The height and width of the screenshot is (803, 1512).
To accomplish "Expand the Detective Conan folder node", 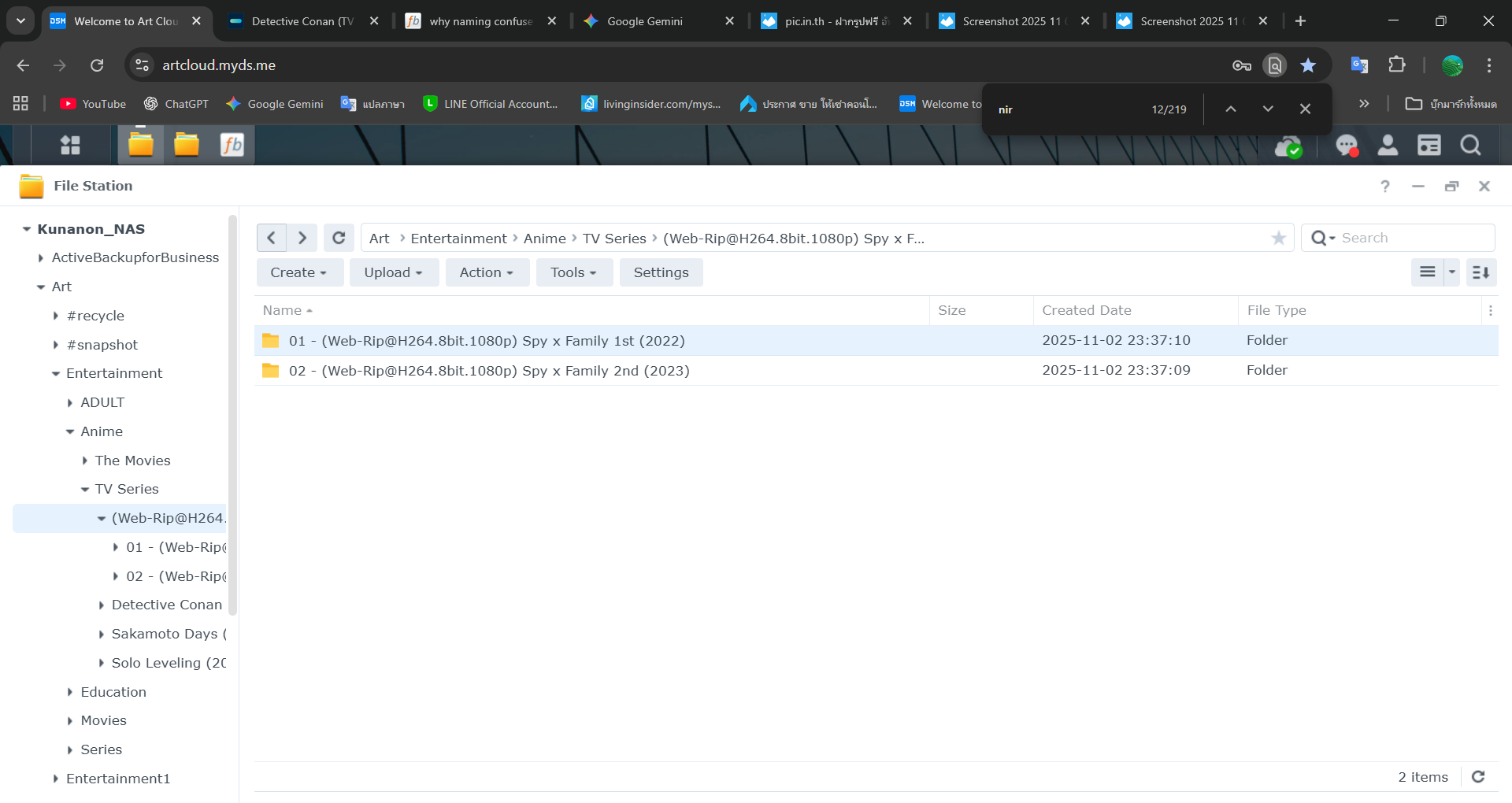I will [x=101, y=605].
